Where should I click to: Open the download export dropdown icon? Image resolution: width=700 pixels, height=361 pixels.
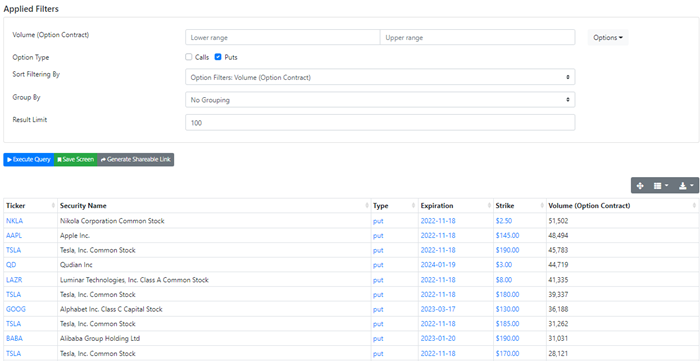686,186
